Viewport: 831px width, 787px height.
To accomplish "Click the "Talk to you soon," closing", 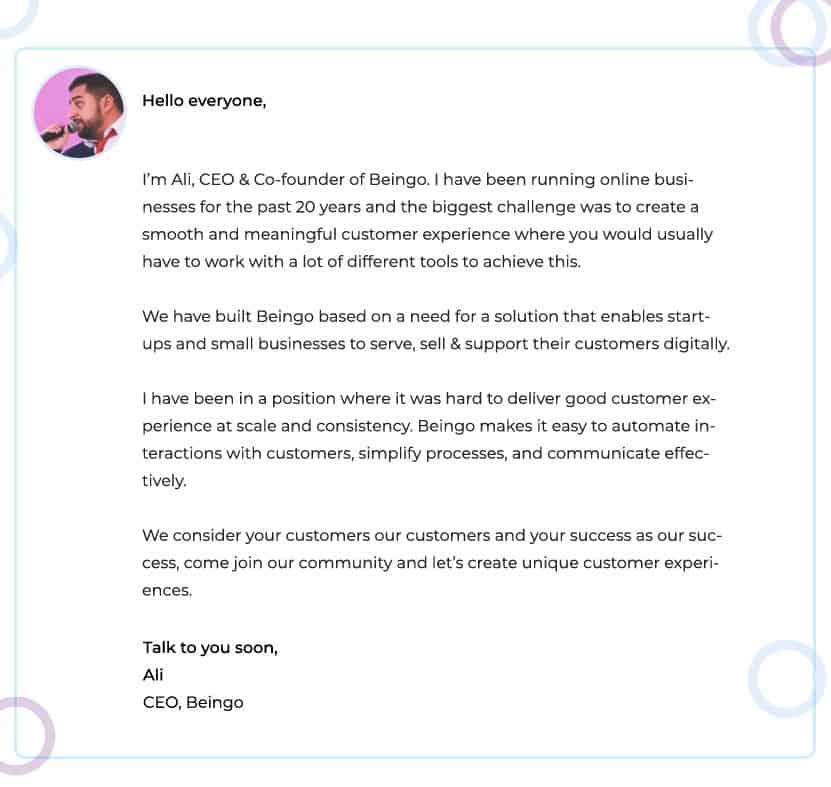I will [x=210, y=648].
